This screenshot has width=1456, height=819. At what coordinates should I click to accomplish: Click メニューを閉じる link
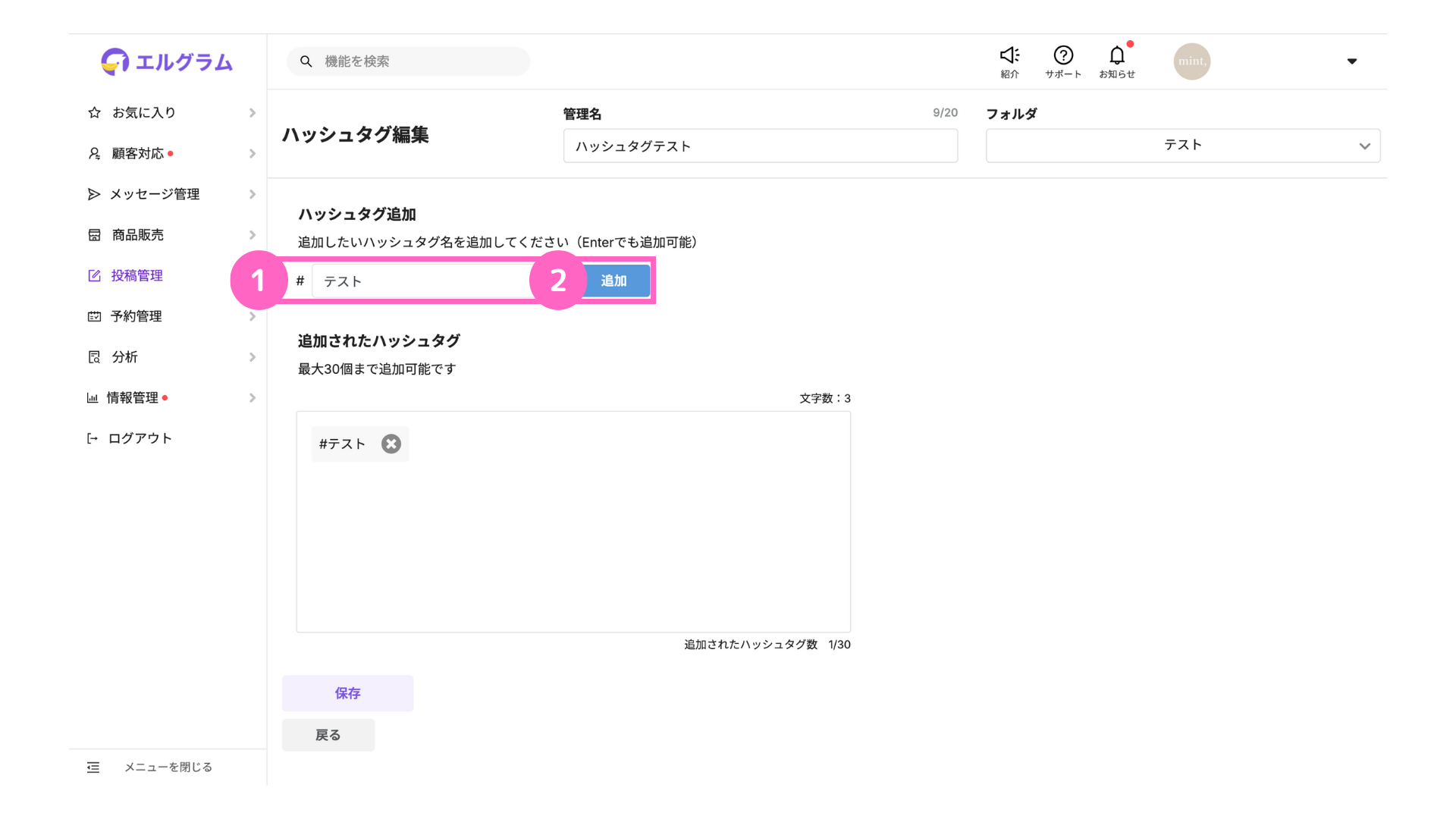point(168,767)
